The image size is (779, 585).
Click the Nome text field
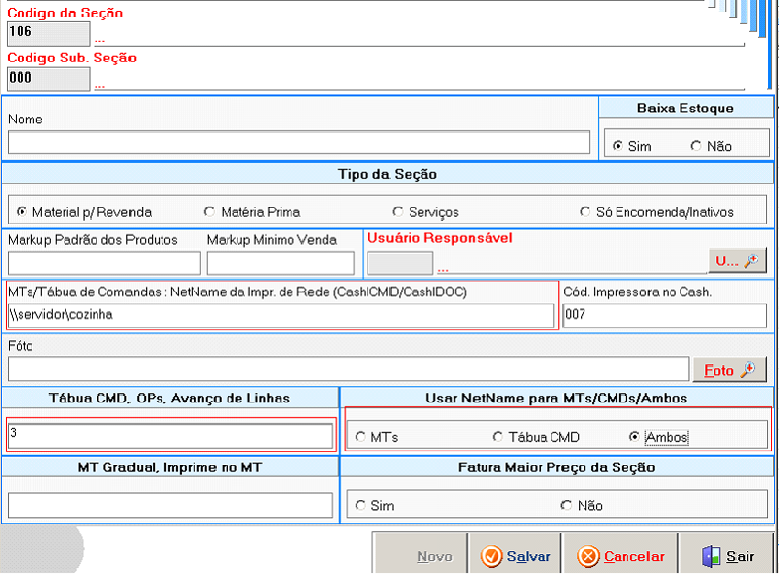point(298,142)
